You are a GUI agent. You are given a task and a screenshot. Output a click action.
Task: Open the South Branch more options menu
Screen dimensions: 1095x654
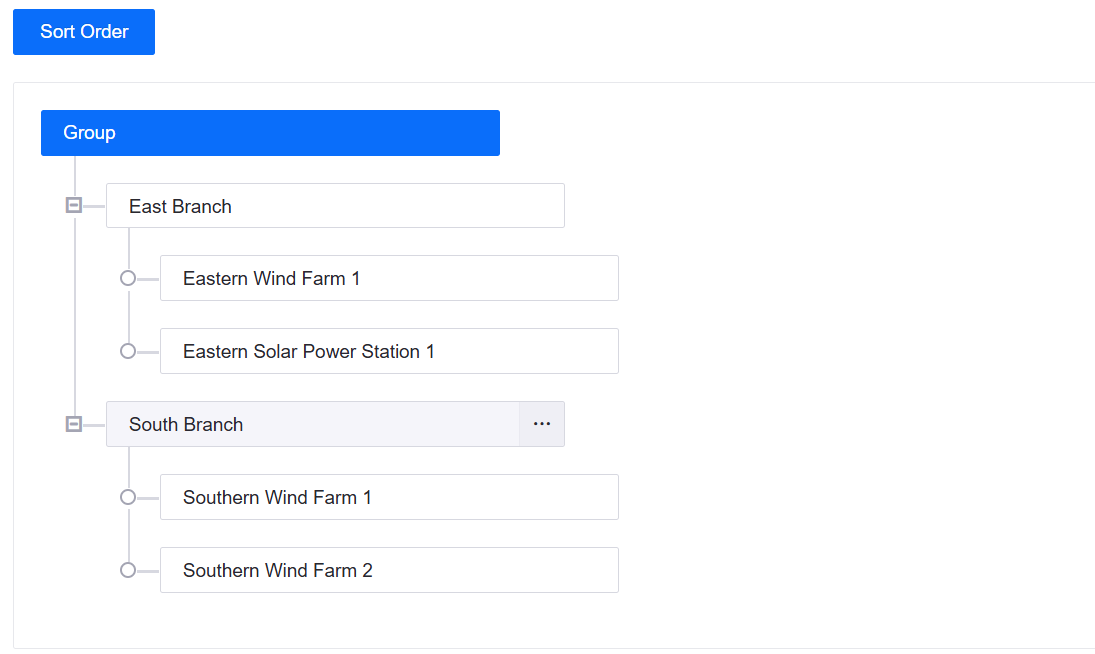pos(542,424)
